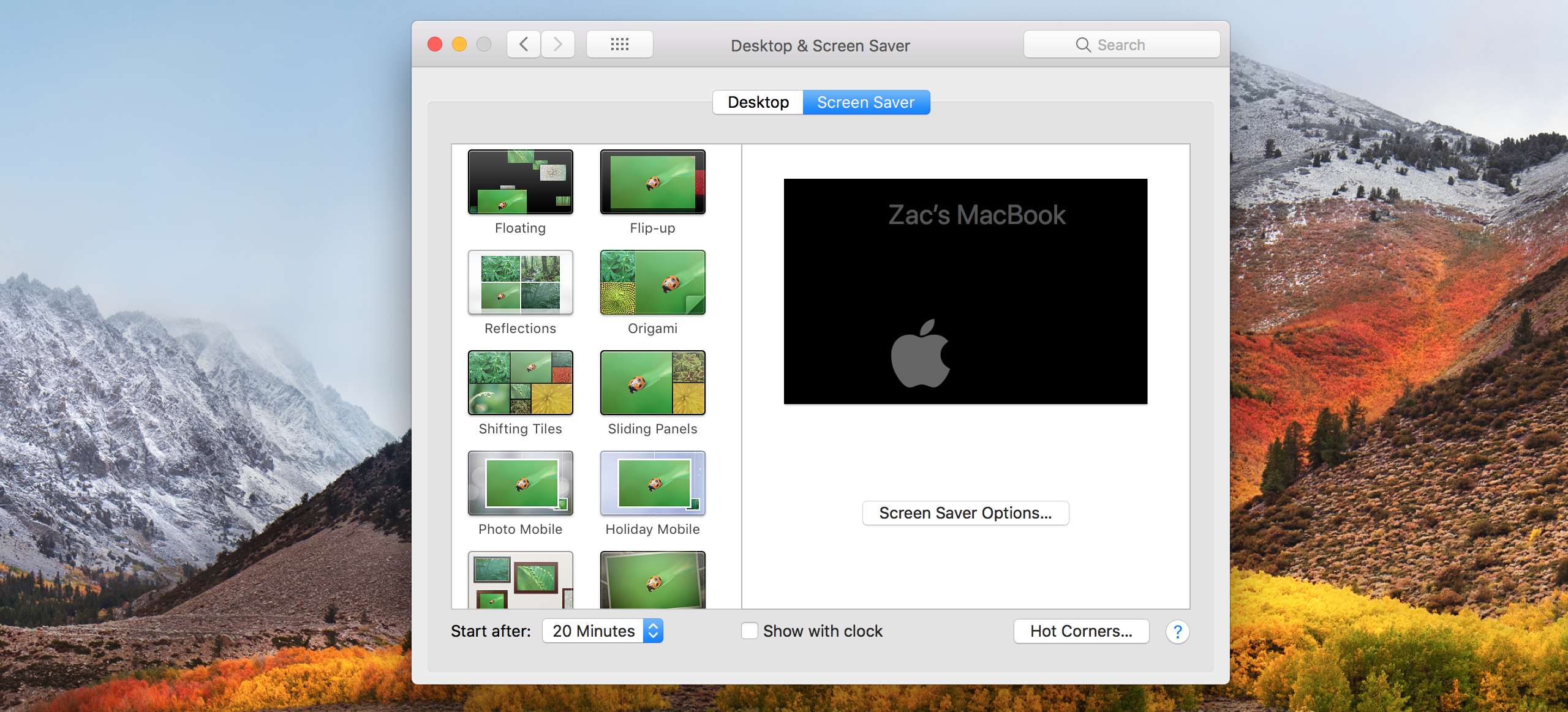Click the help question mark button
The image size is (1568, 712).
pyautogui.click(x=1177, y=631)
